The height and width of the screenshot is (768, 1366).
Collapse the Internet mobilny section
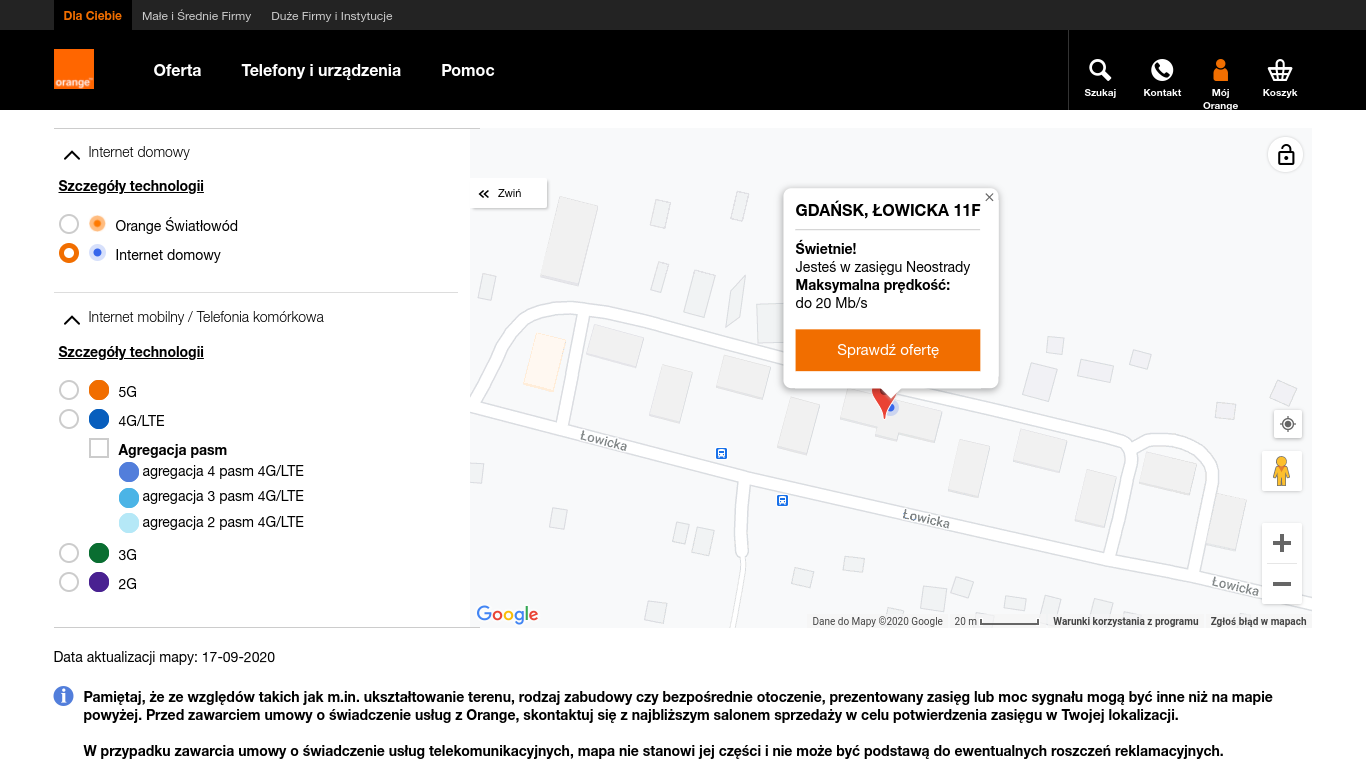pos(71,318)
